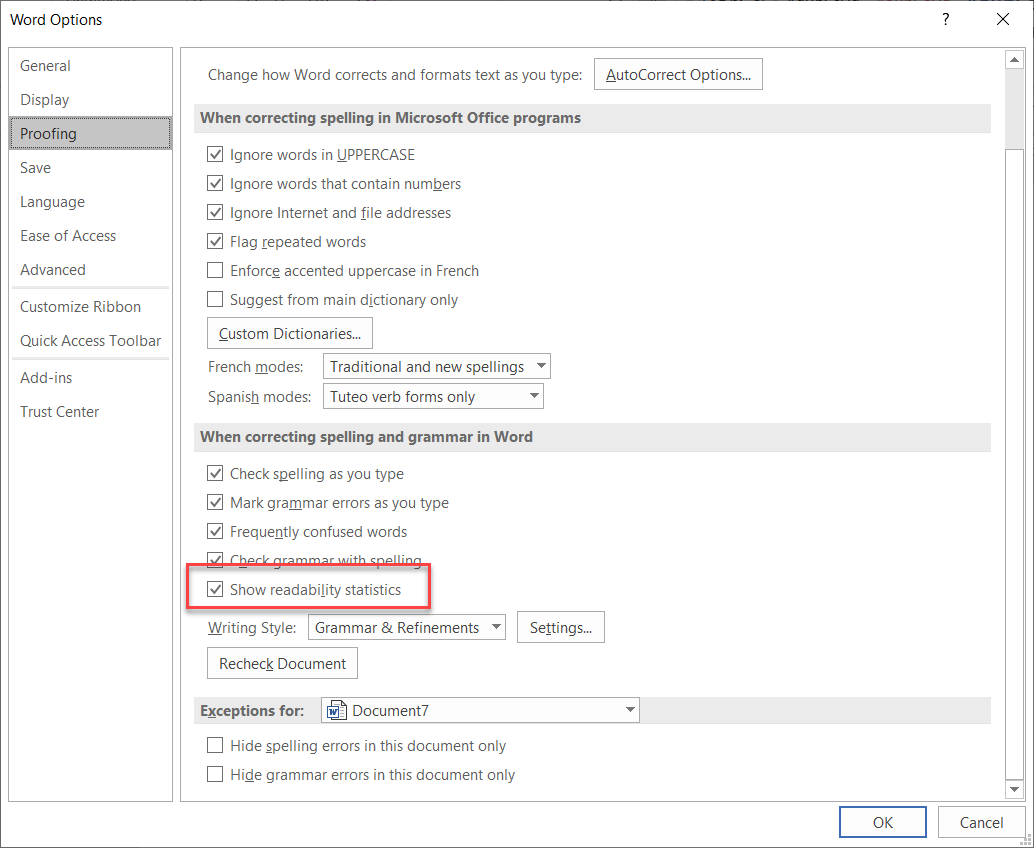
Task: Go to Customize Ribbon settings
Action: click(x=90, y=307)
